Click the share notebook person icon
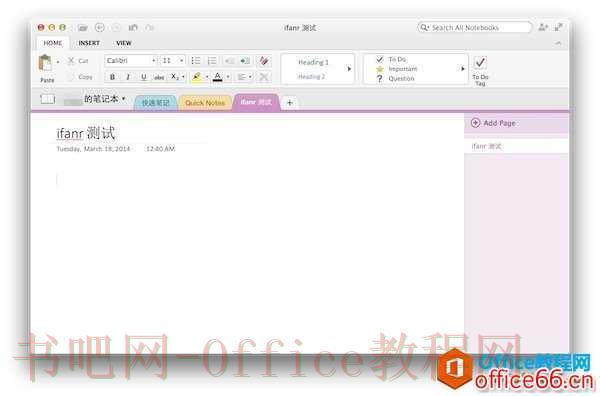Image resolution: width=600 pixels, height=396 pixels. 543,27
